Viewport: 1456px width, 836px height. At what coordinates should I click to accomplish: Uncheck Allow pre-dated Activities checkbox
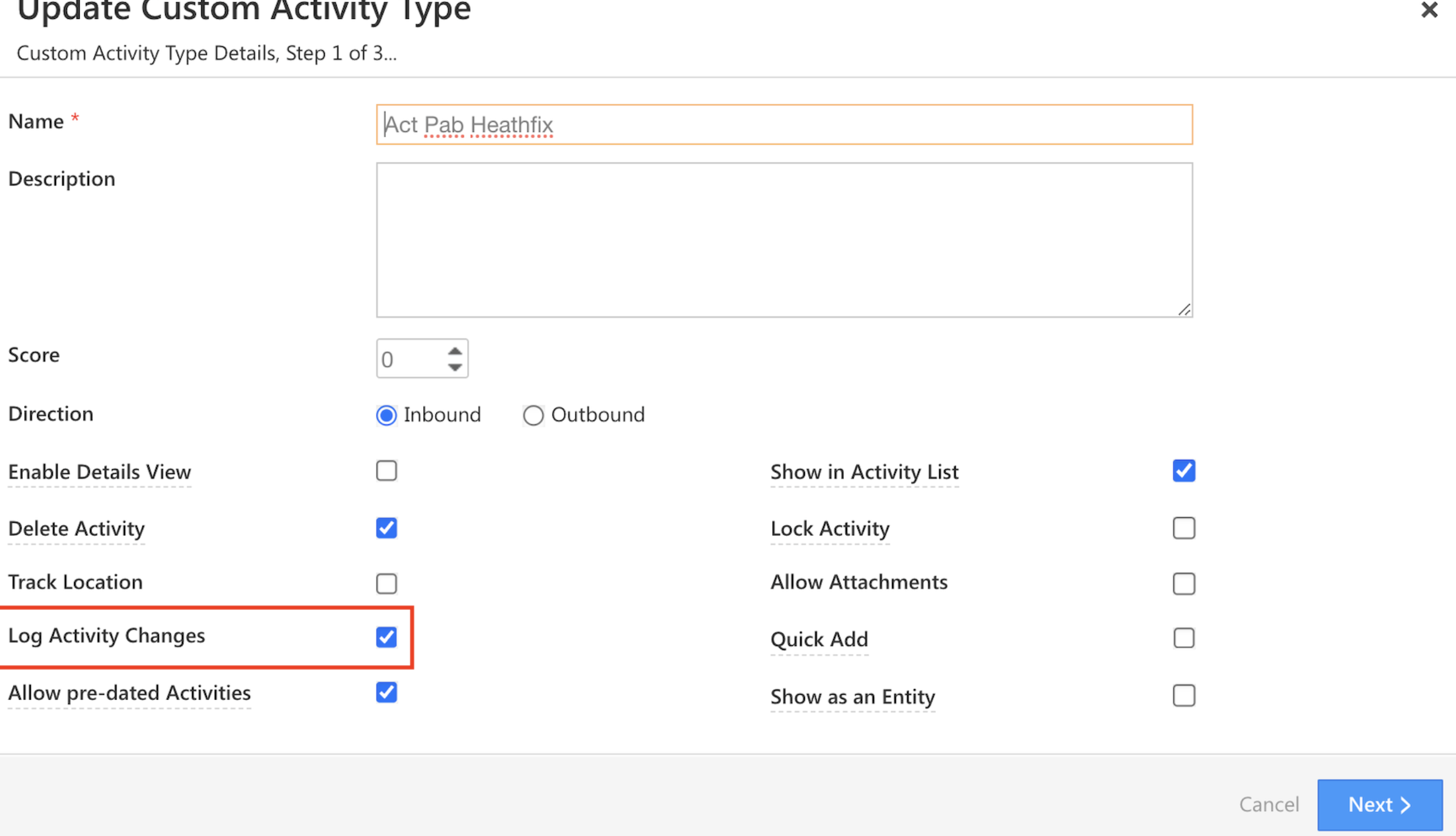pyautogui.click(x=387, y=692)
